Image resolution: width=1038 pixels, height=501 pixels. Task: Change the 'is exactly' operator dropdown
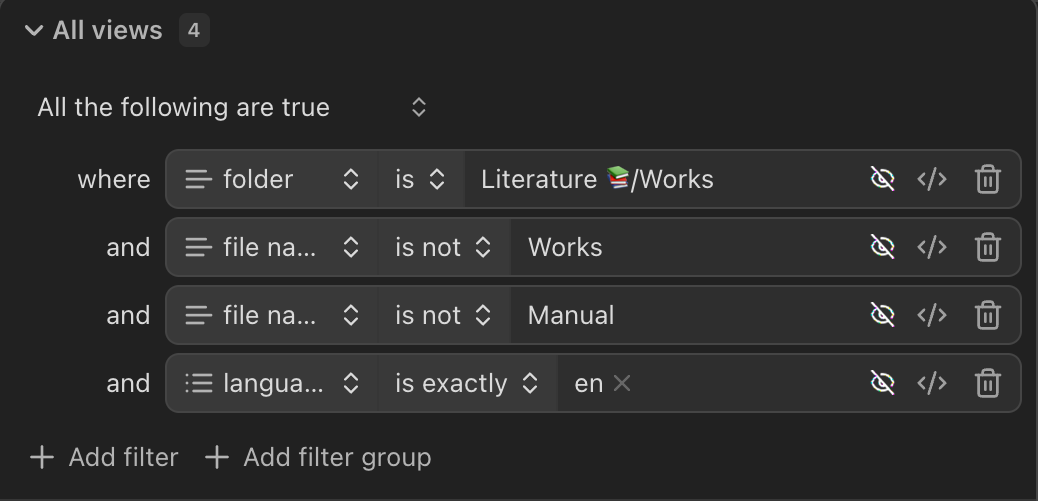[x=467, y=384]
